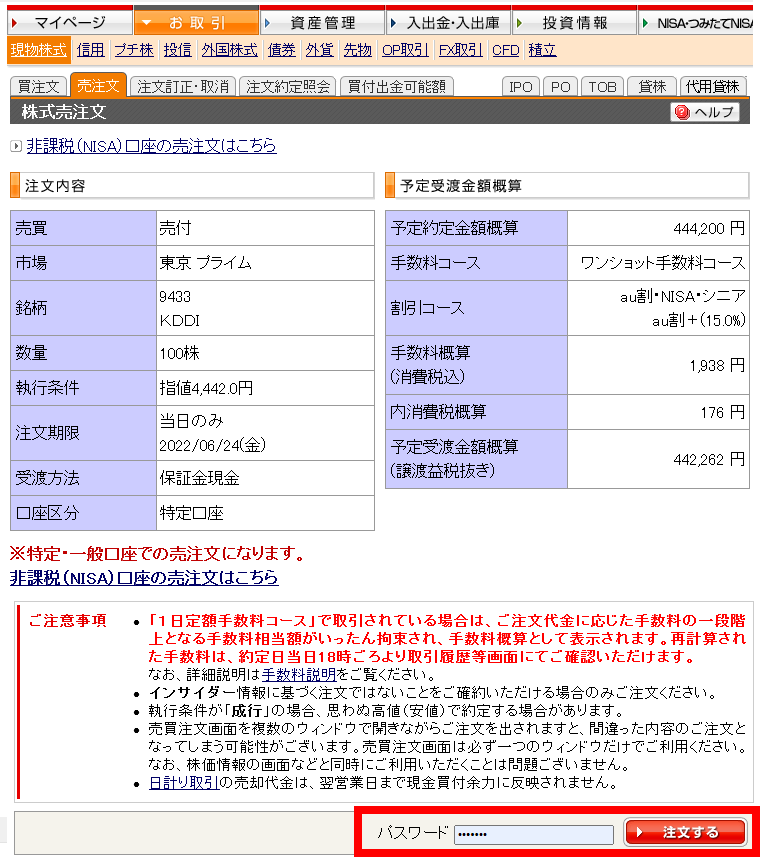Select CFD in the submenu
760x862 pixels.
click(505, 50)
